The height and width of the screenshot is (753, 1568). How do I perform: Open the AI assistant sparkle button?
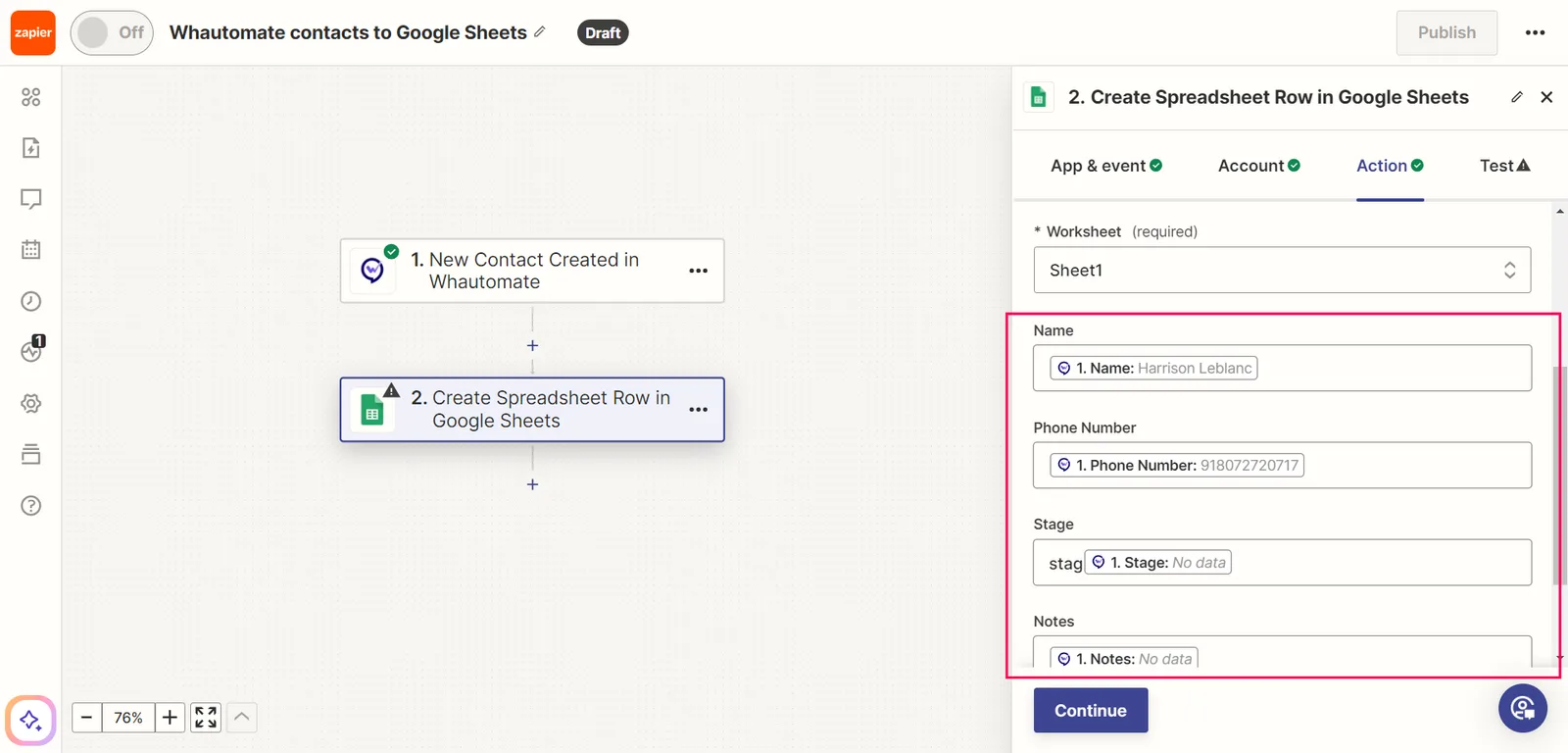[30, 721]
